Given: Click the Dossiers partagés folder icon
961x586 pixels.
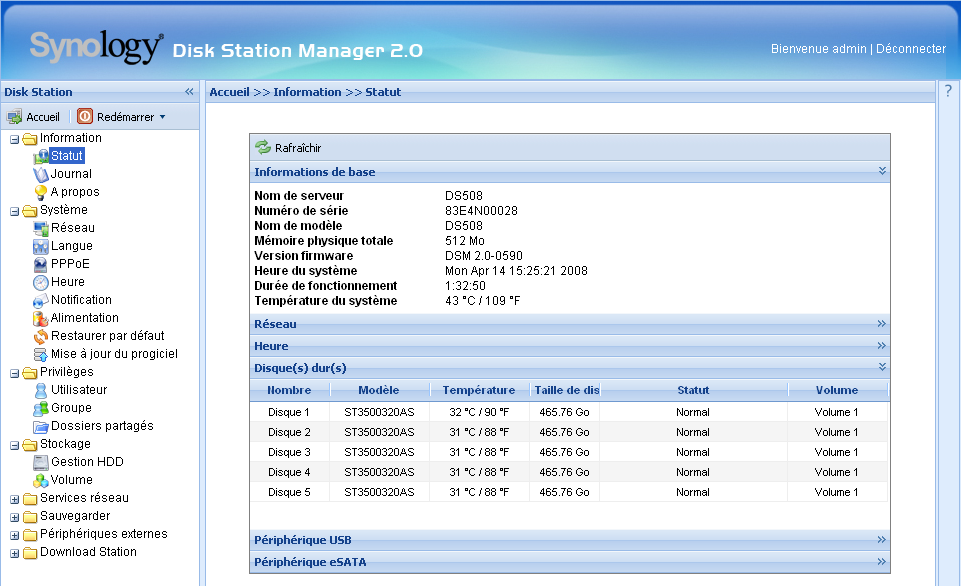Looking at the screenshot, I should 40,427.
